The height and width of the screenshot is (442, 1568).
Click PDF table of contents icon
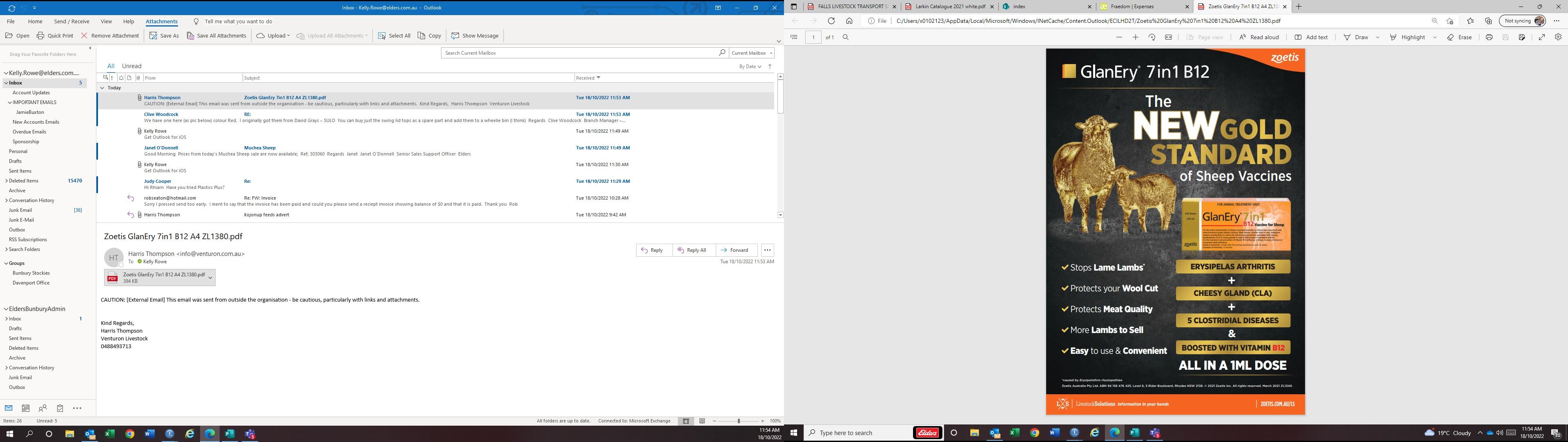coord(794,37)
